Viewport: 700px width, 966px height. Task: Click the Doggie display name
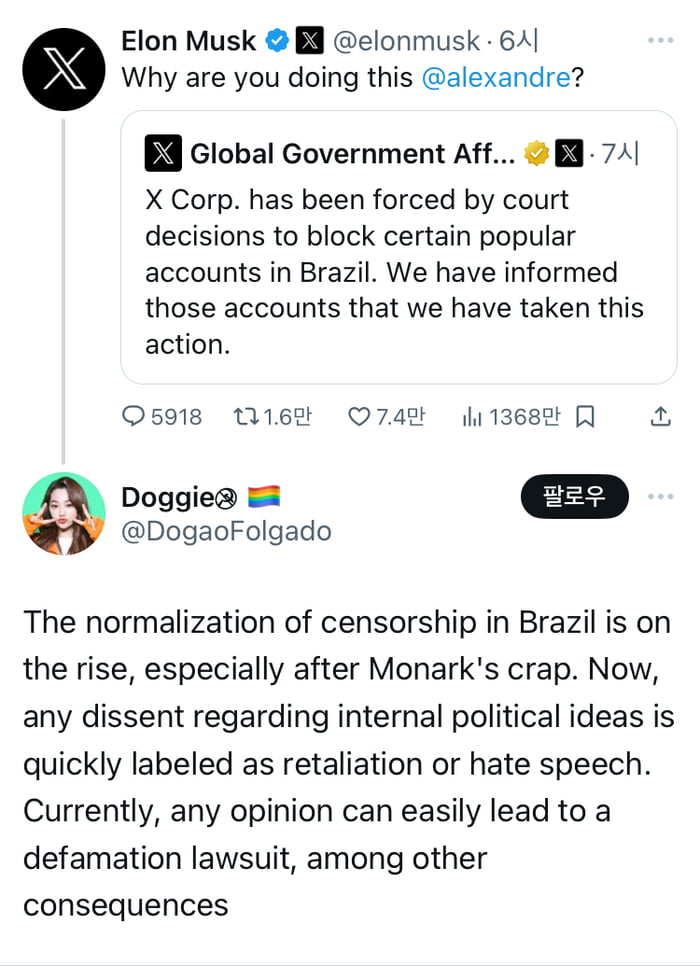(x=166, y=497)
